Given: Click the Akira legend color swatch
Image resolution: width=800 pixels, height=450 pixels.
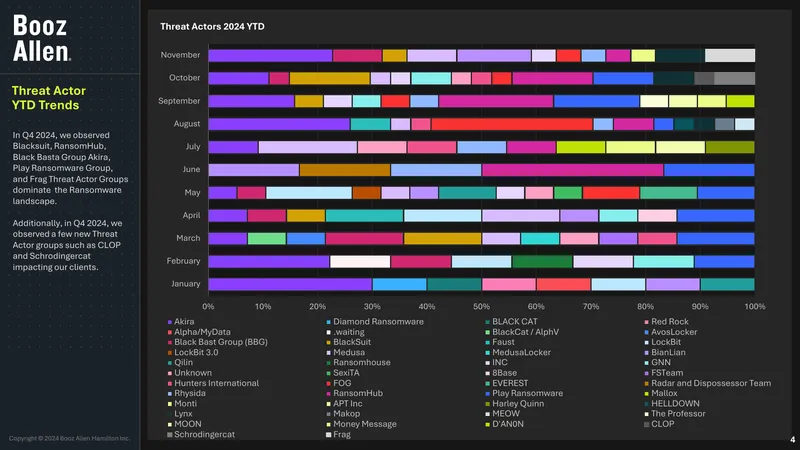Looking at the screenshot, I should click(170, 322).
